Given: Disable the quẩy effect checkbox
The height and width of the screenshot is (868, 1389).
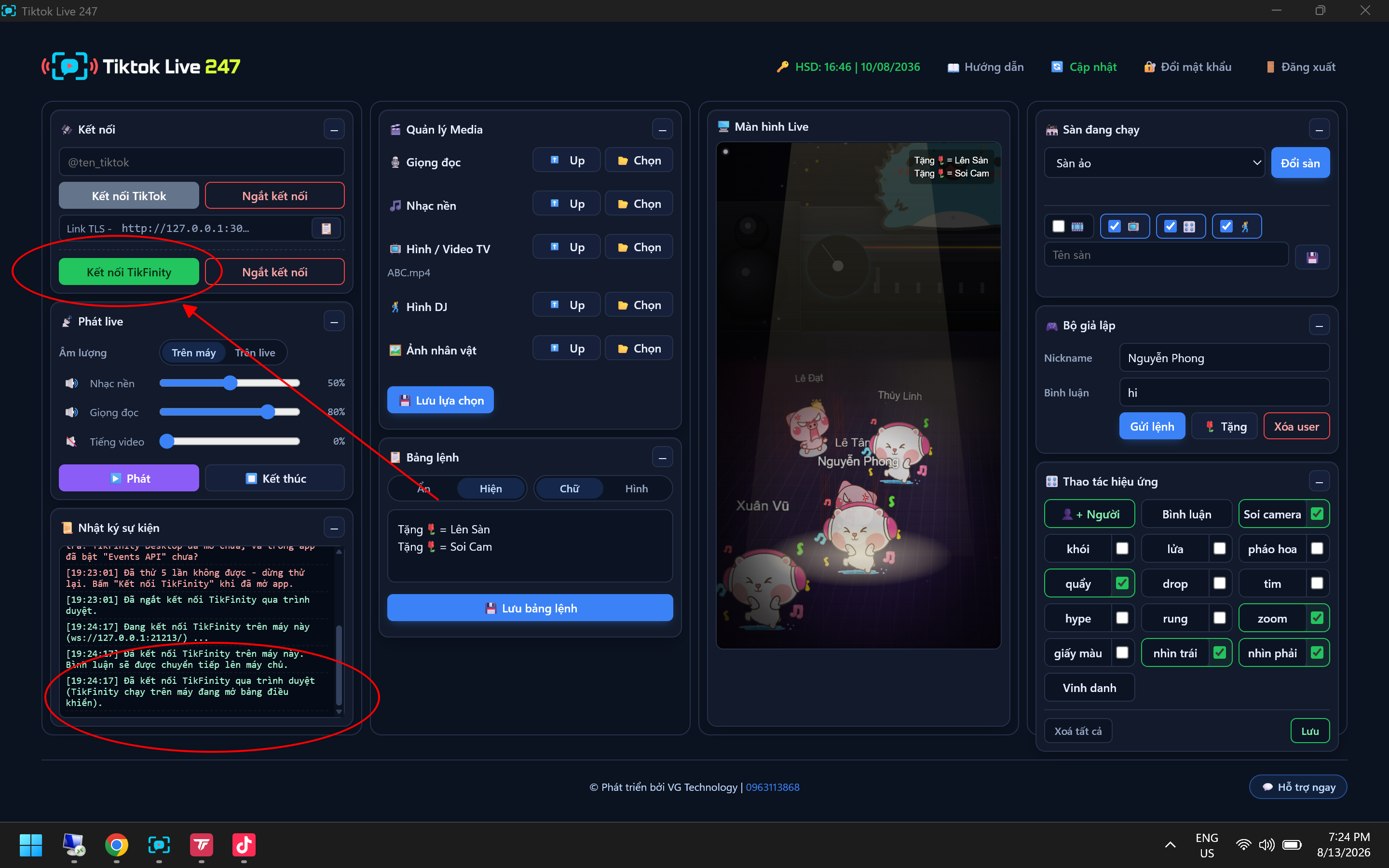Looking at the screenshot, I should click(1122, 583).
